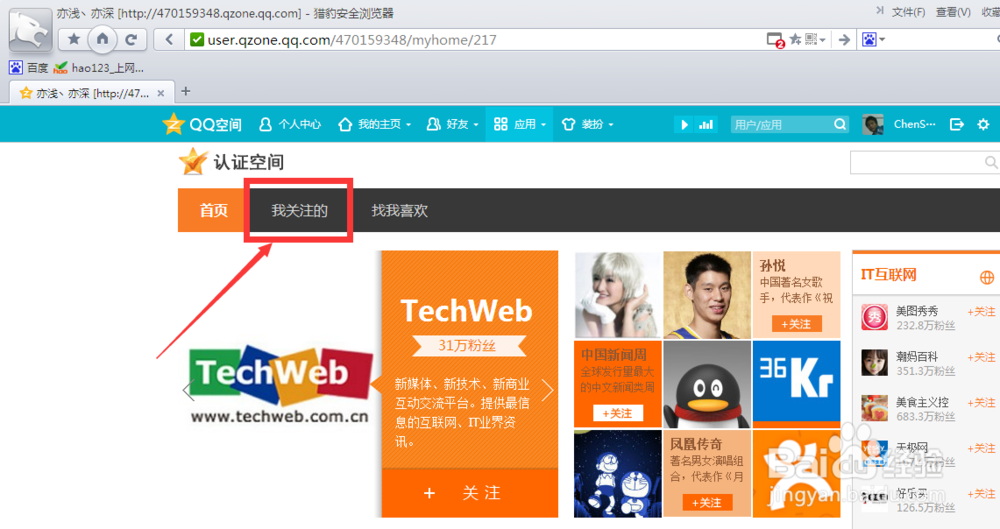Click the 用户/应用 search field
The height and width of the screenshot is (529, 1000).
click(x=781, y=124)
